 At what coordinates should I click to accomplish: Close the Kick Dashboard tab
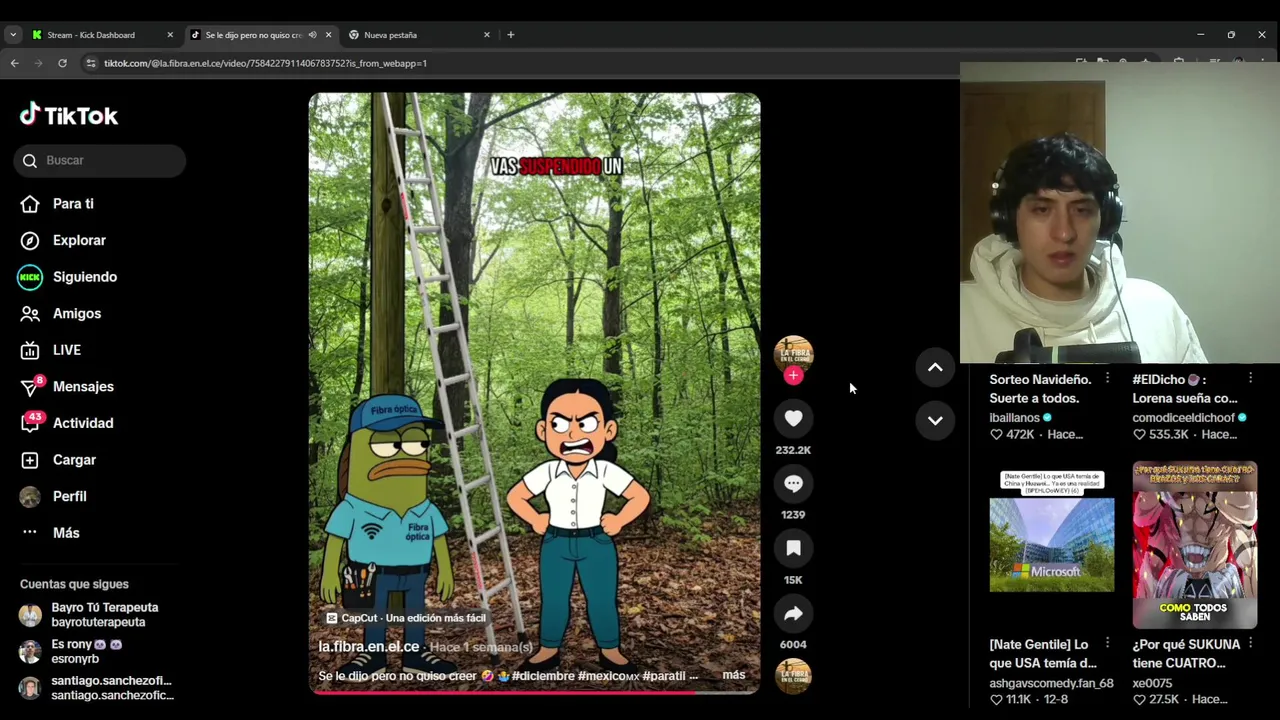[x=170, y=35]
